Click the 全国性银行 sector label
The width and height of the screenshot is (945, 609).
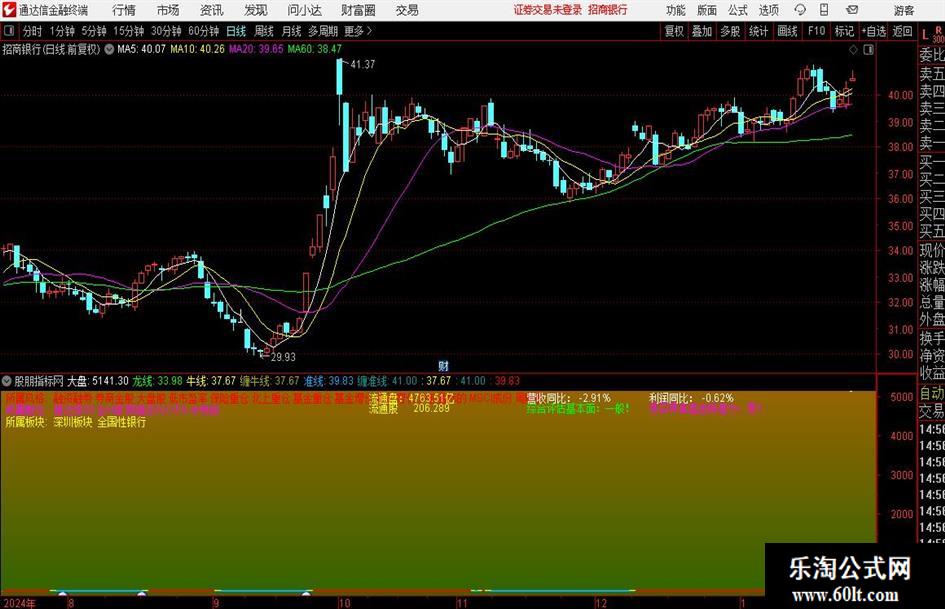[122, 422]
